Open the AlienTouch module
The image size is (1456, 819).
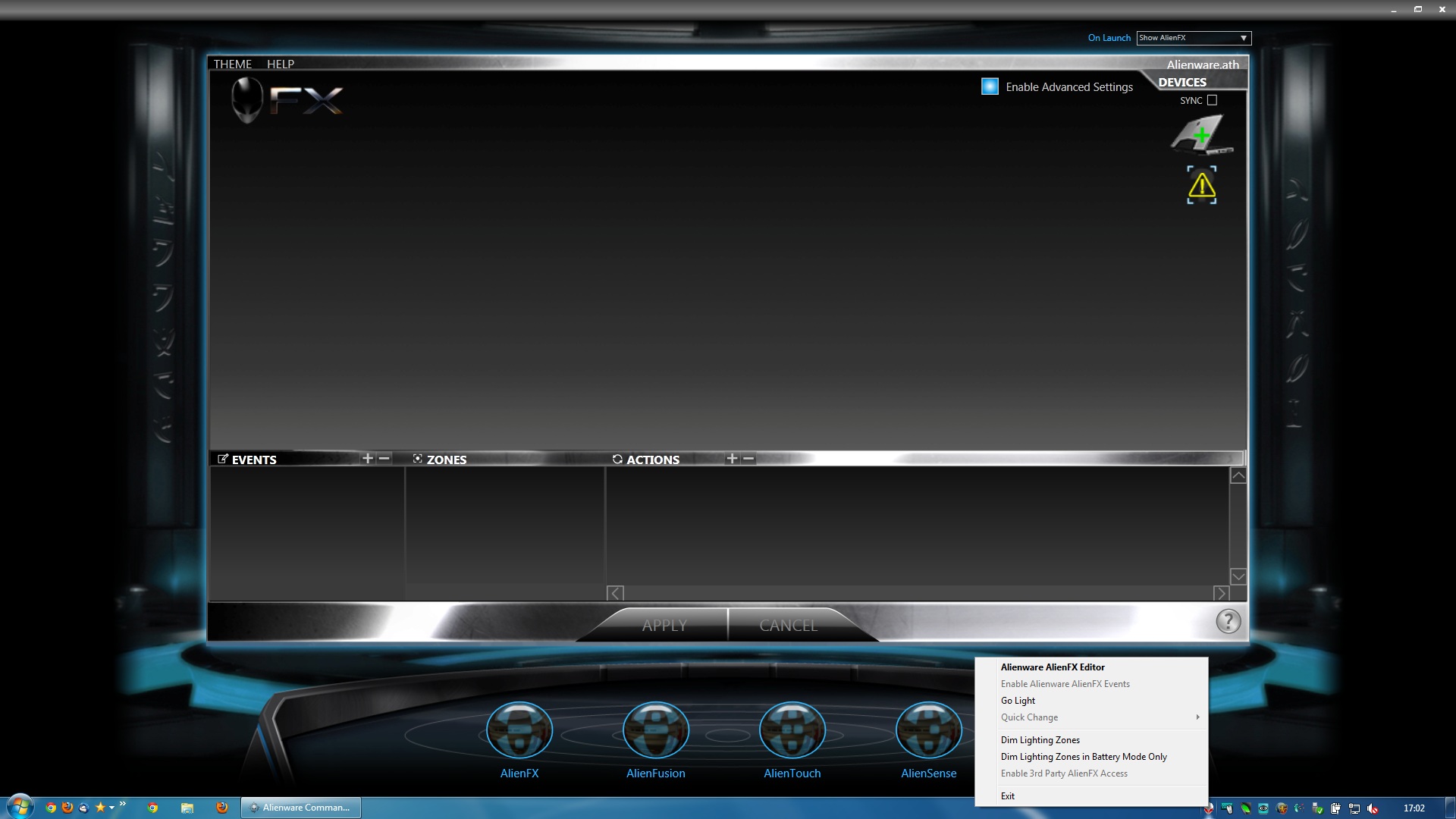[792, 730]
